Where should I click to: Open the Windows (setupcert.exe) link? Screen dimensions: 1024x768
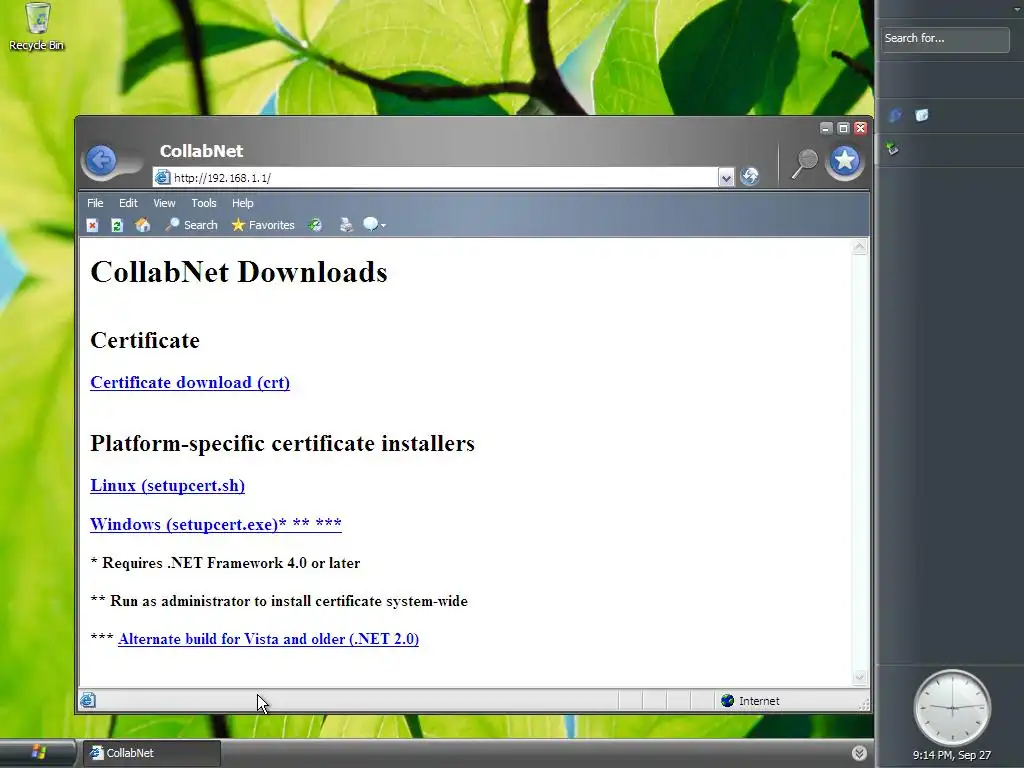(216, 524)
